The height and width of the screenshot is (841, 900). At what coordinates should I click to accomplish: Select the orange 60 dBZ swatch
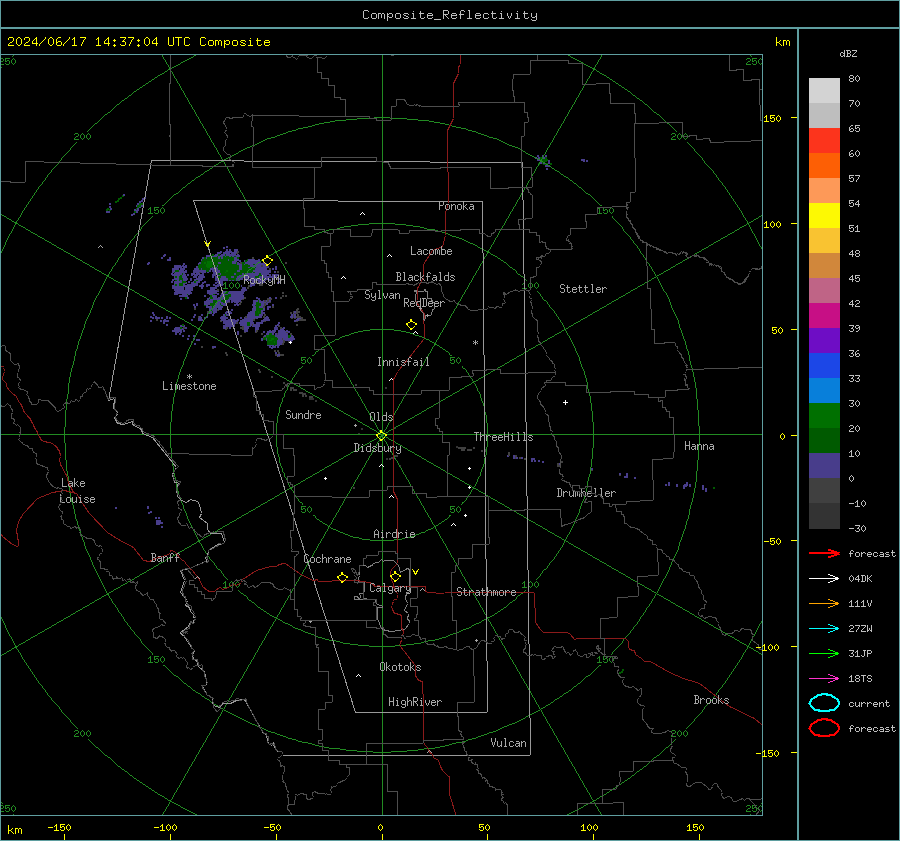click(824, 165)
